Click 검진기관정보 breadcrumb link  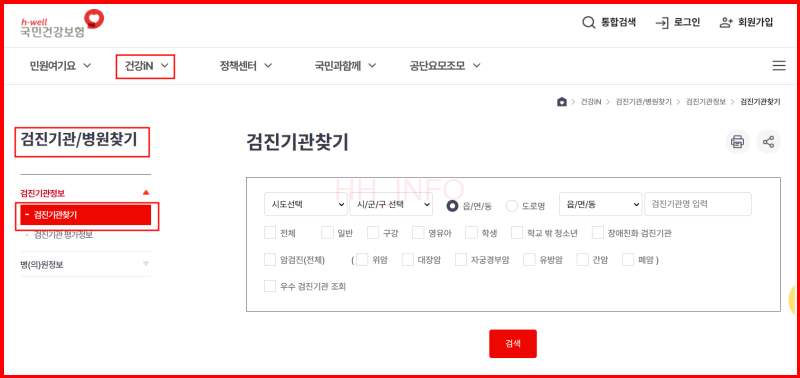(706, 102)
